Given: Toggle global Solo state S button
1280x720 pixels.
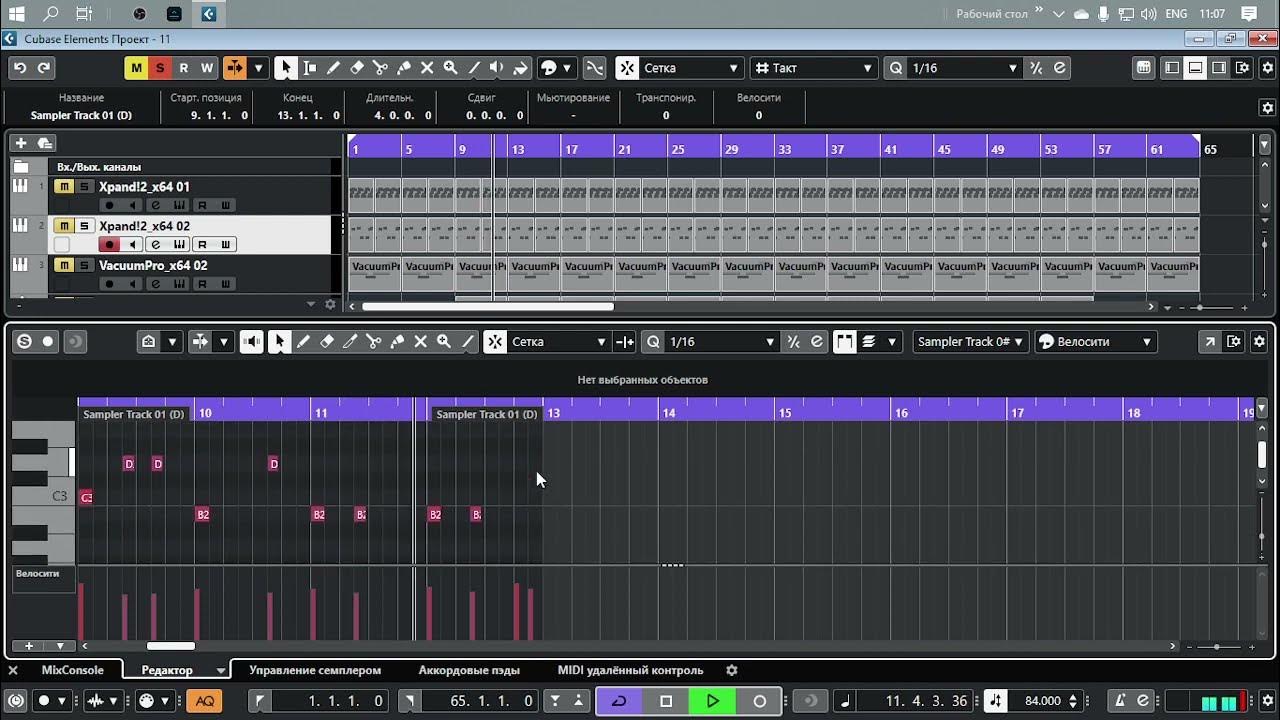Looking at the screenshot, I should (159, 68).
